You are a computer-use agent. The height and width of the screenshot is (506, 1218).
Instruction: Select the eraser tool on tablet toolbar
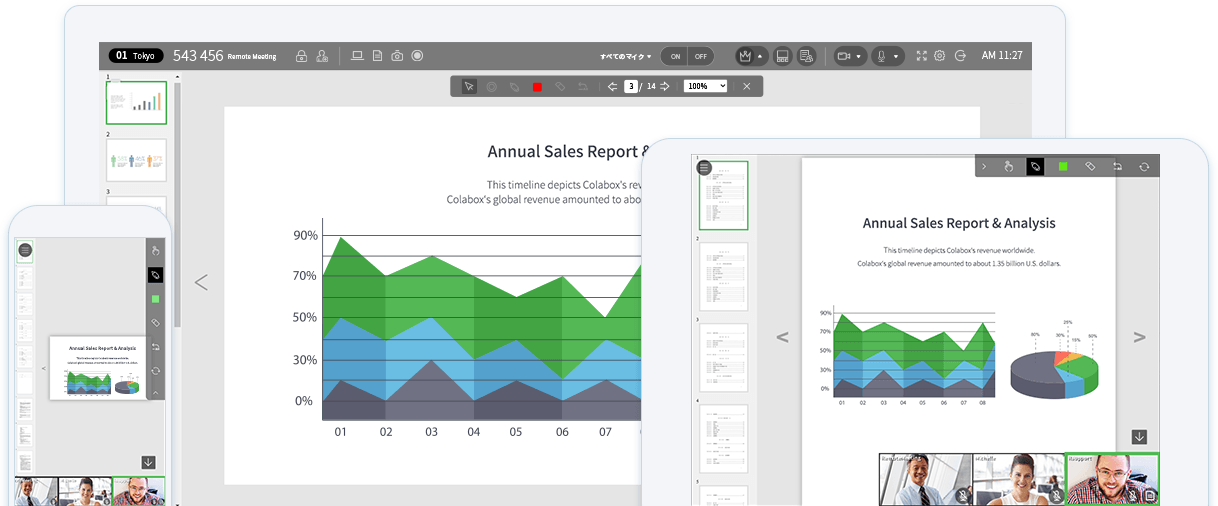click(x=1090, y=166)
